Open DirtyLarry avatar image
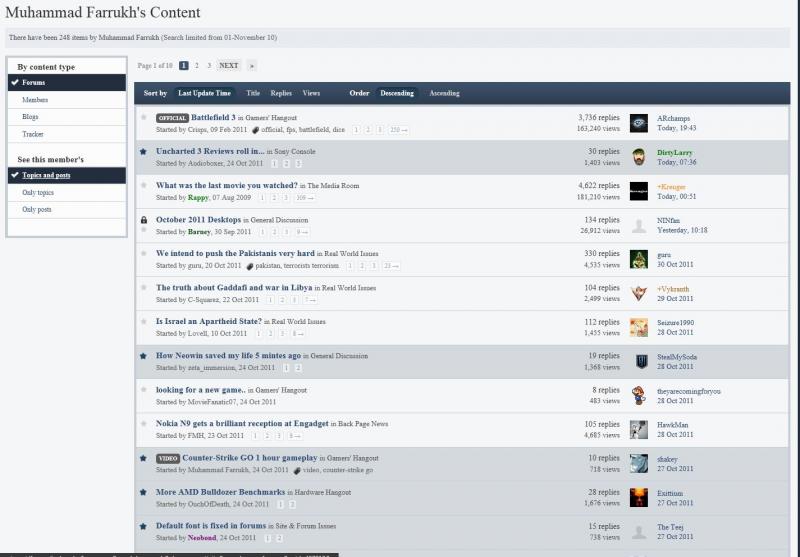The image size is (800, 557). pyautogui.click(x=639, y=157)
